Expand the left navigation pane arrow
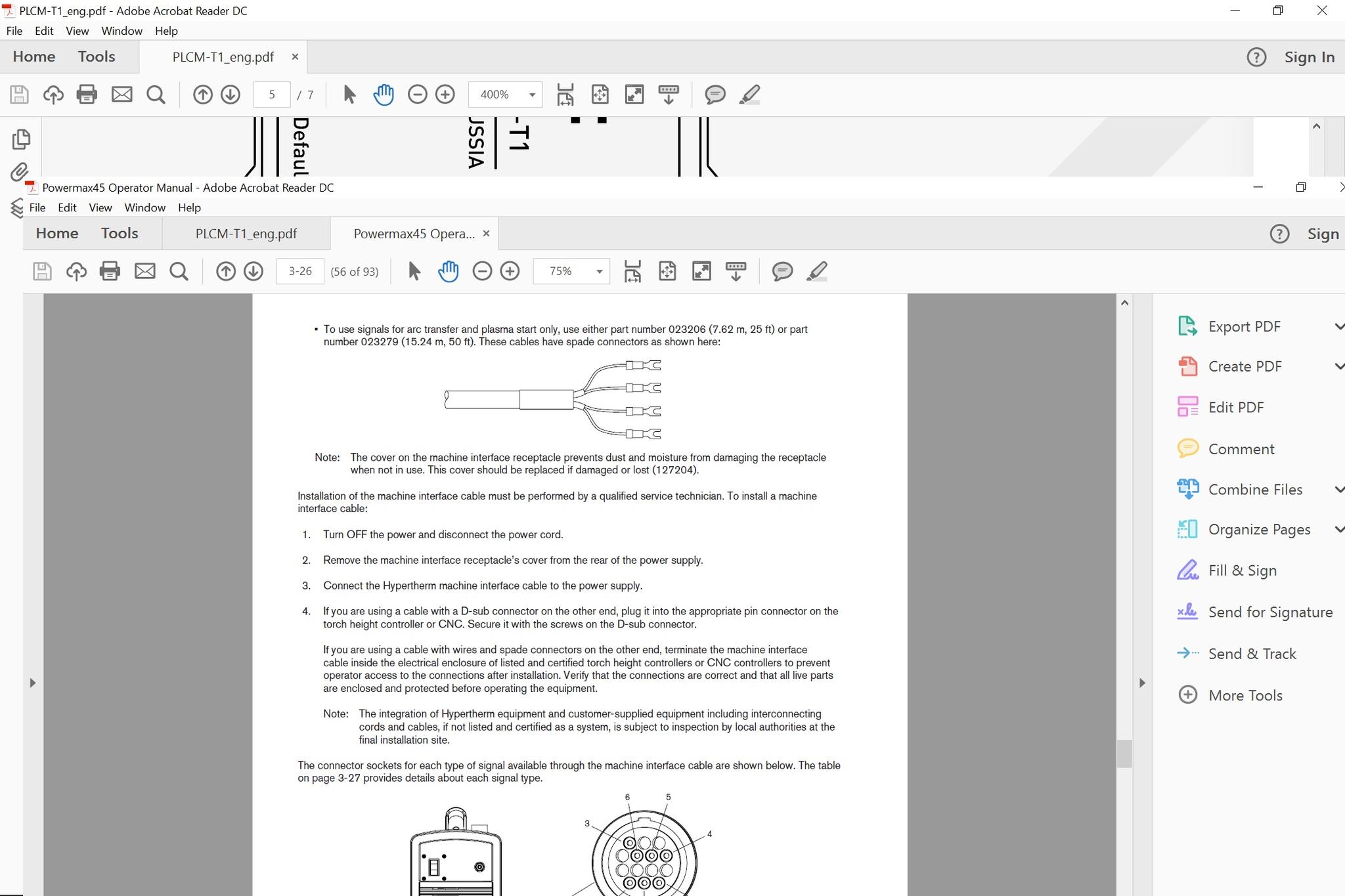The image size is (1345, 896). click(32, 683)
